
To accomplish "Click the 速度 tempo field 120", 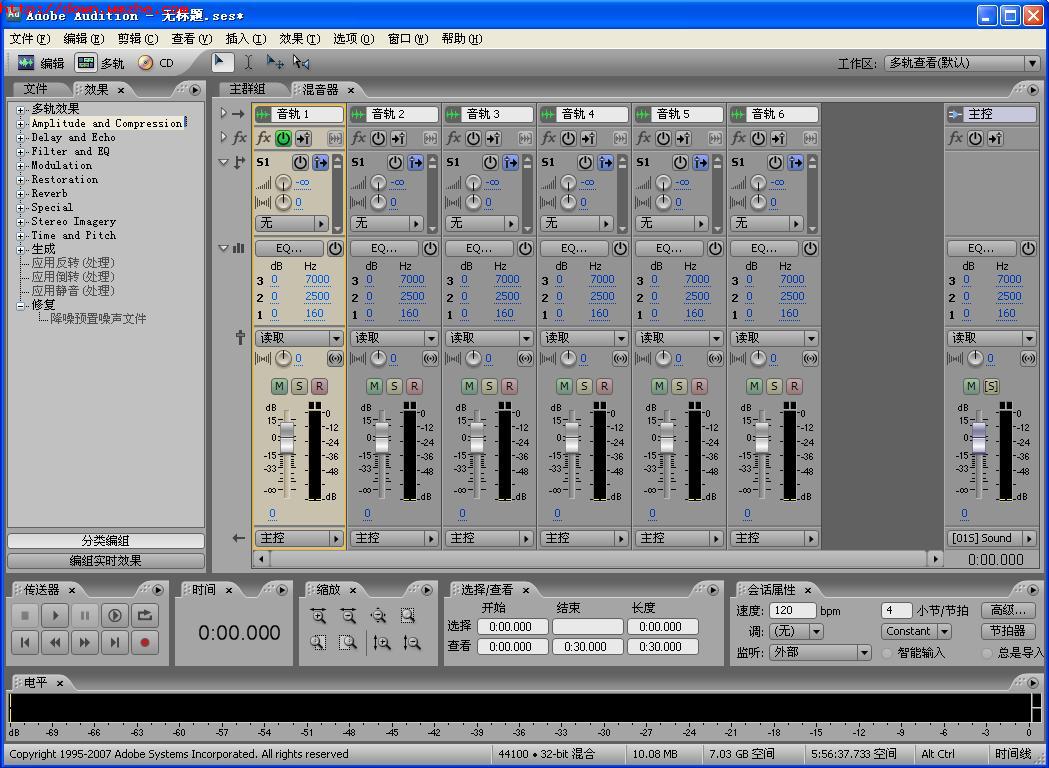I will click(x=792, y=611).
